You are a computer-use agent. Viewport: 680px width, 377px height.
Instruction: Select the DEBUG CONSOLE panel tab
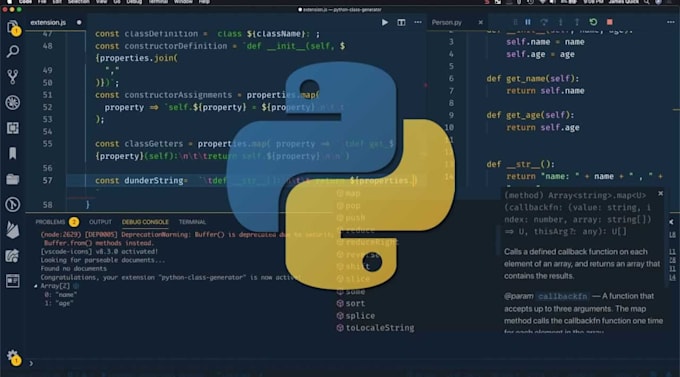(x=145, y=222)
